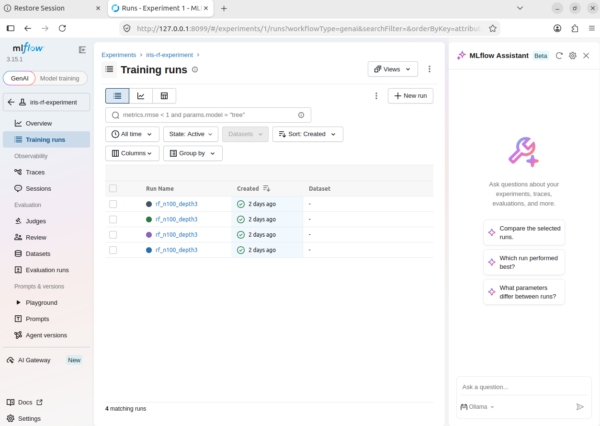Image resolution: width=600 pixels, height=426 pixels.
Task: Check the run with blue dot
Action: click(x=113, y=250)
